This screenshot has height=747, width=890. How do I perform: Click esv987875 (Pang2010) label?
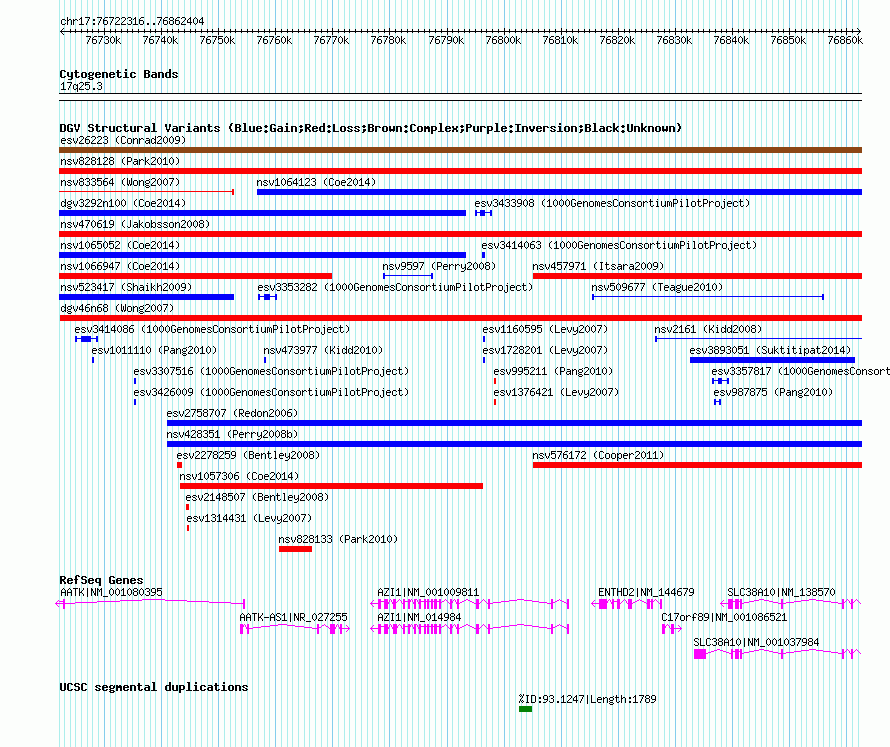[x=773, y=392]
